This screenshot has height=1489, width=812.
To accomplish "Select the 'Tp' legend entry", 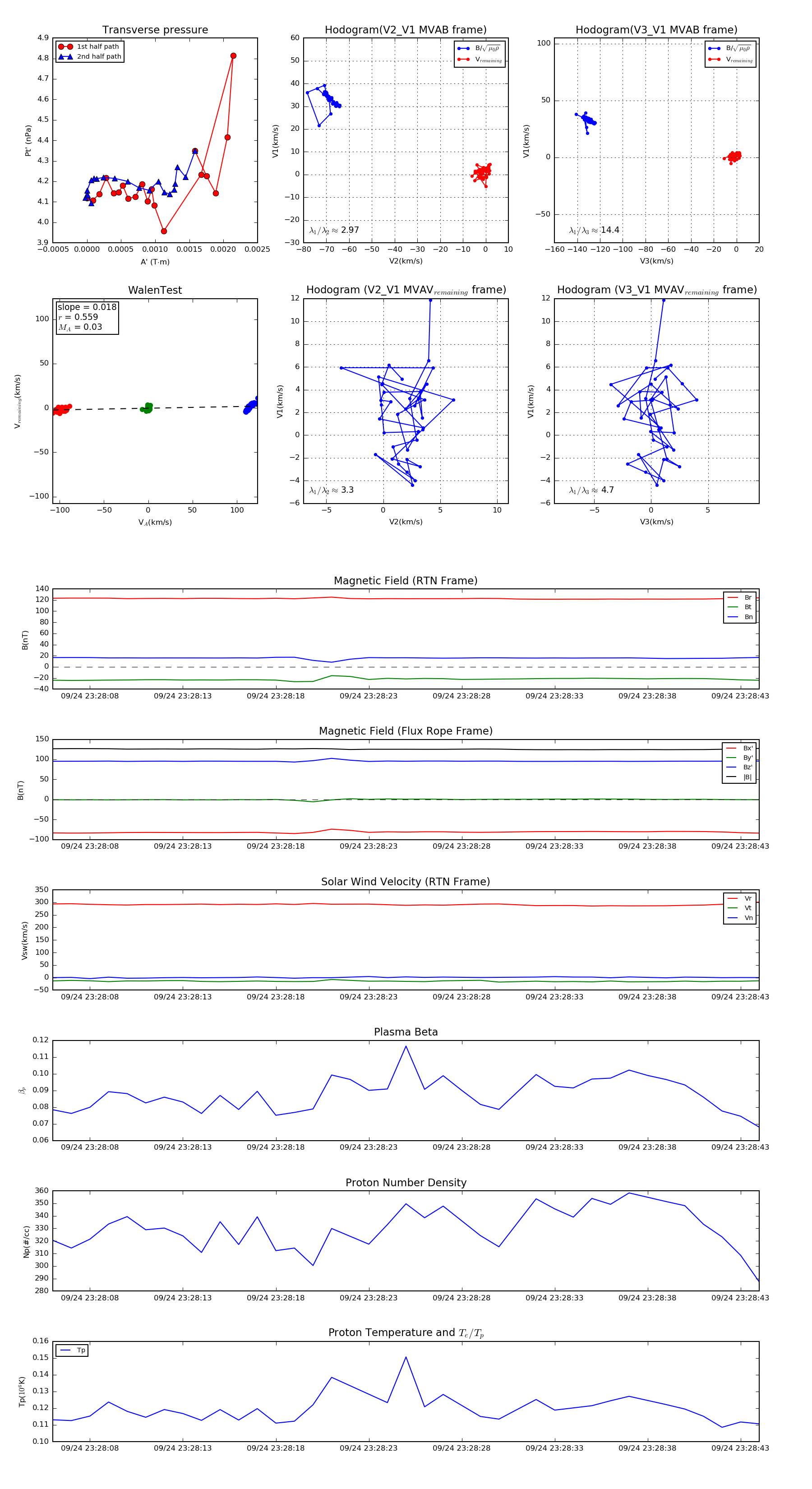I will [x=72, y=1350].
